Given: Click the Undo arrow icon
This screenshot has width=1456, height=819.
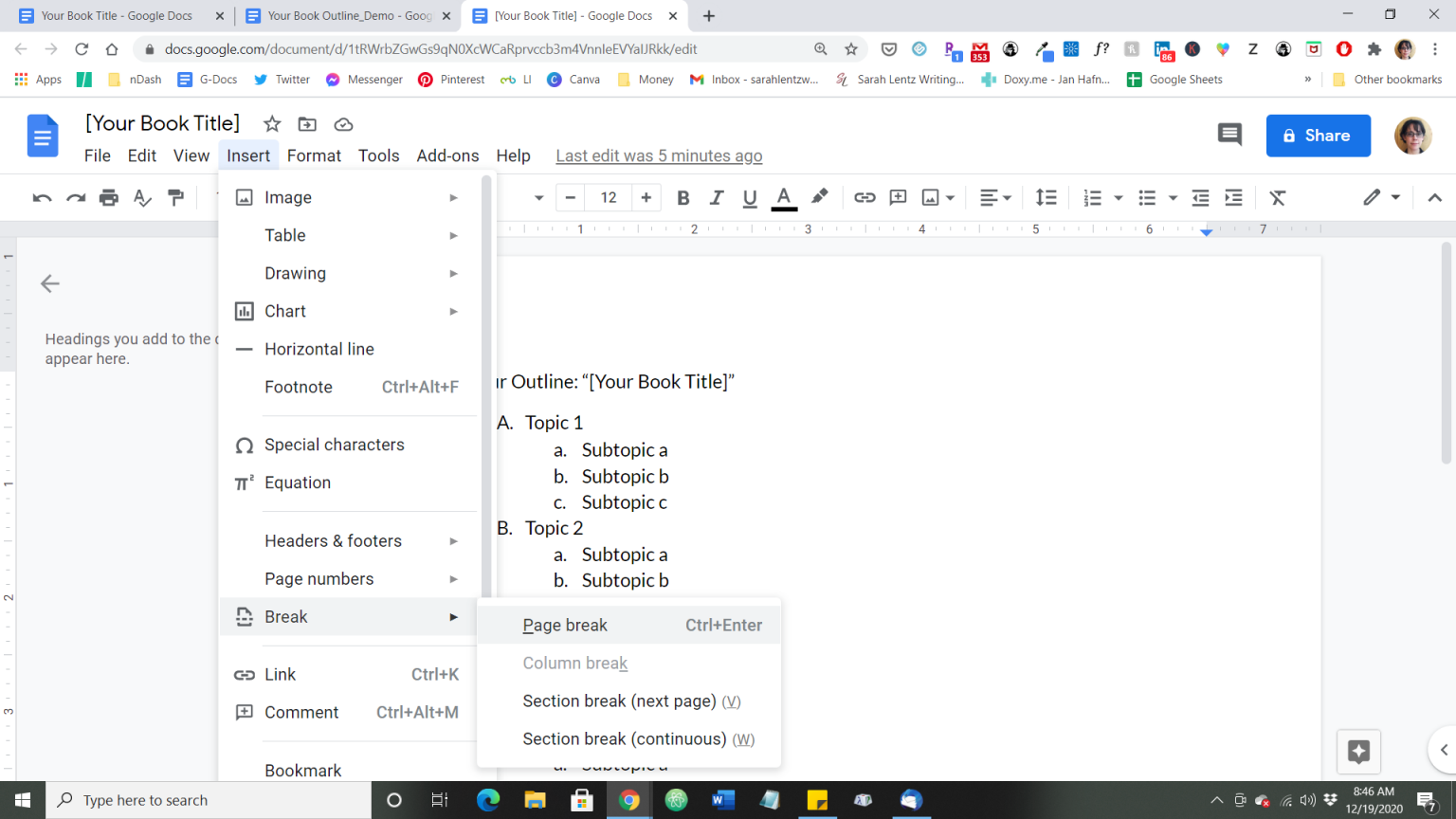Looking at the screenshot, I should tap(42, 197).
